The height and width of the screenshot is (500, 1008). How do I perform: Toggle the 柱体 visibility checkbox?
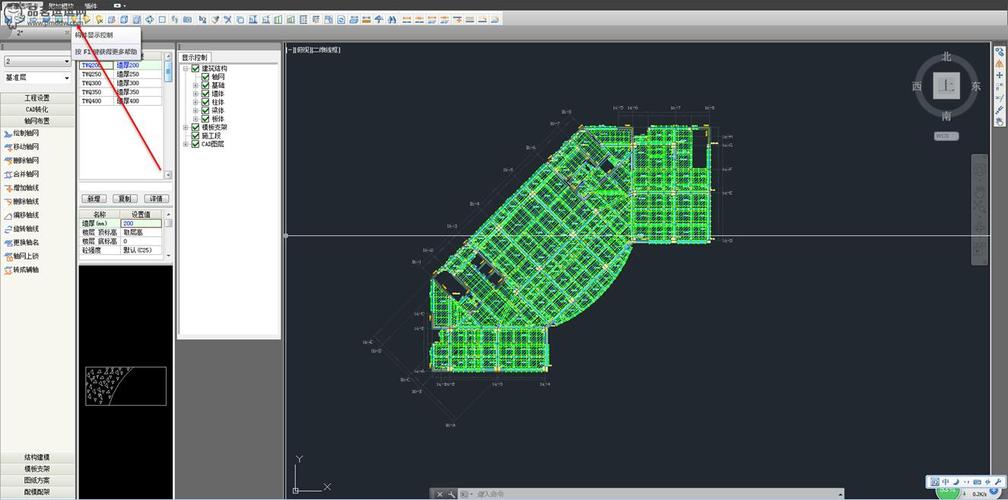click(206, 102)
